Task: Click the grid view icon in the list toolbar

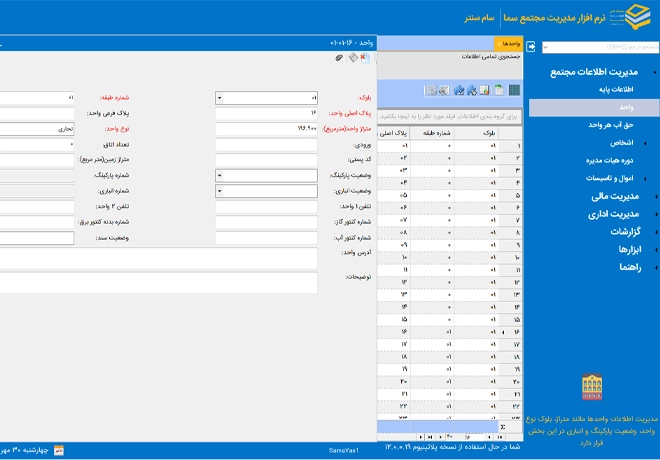Action: (514, 90)
